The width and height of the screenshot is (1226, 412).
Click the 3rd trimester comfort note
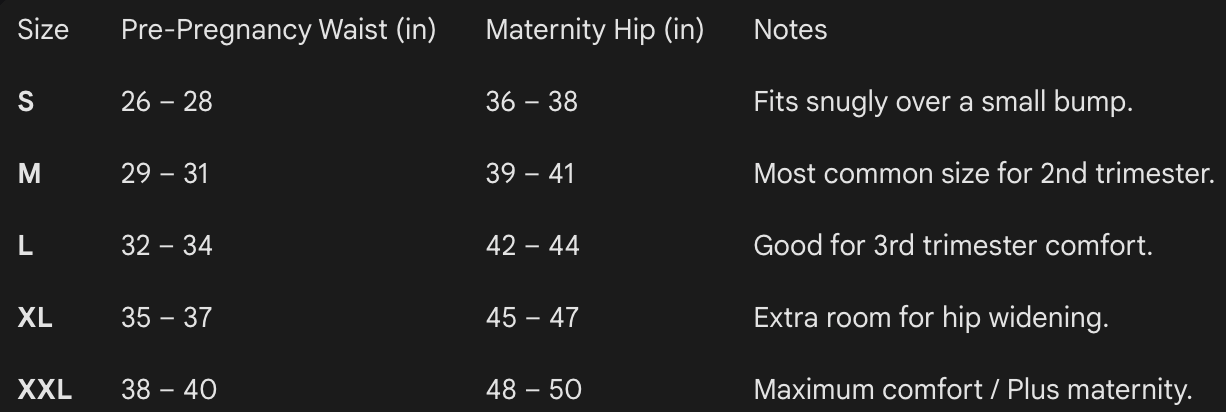[952, 245]
